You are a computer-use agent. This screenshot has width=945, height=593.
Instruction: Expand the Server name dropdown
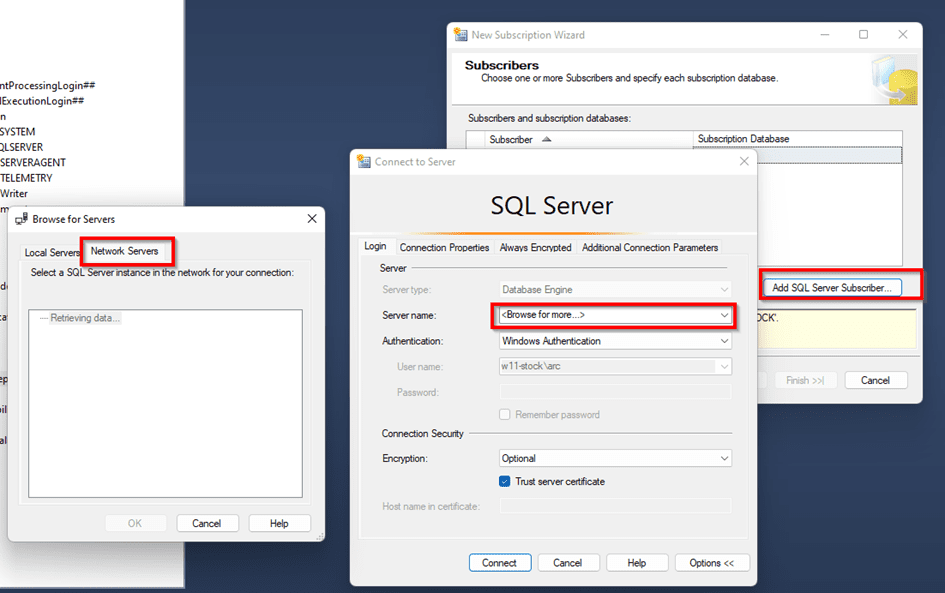(724, 315)
